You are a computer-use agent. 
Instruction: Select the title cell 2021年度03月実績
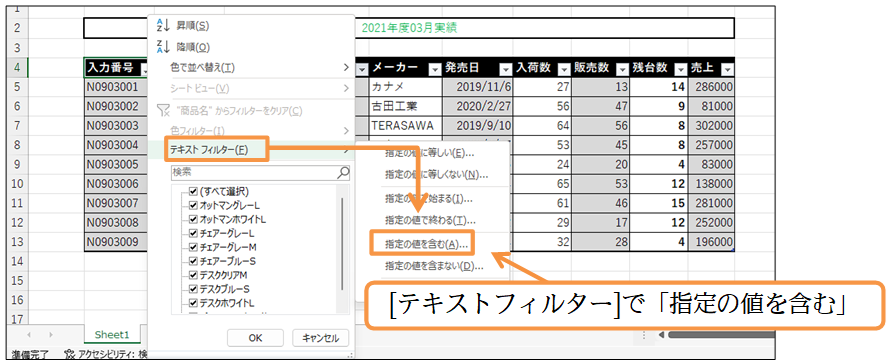point(409,27)
